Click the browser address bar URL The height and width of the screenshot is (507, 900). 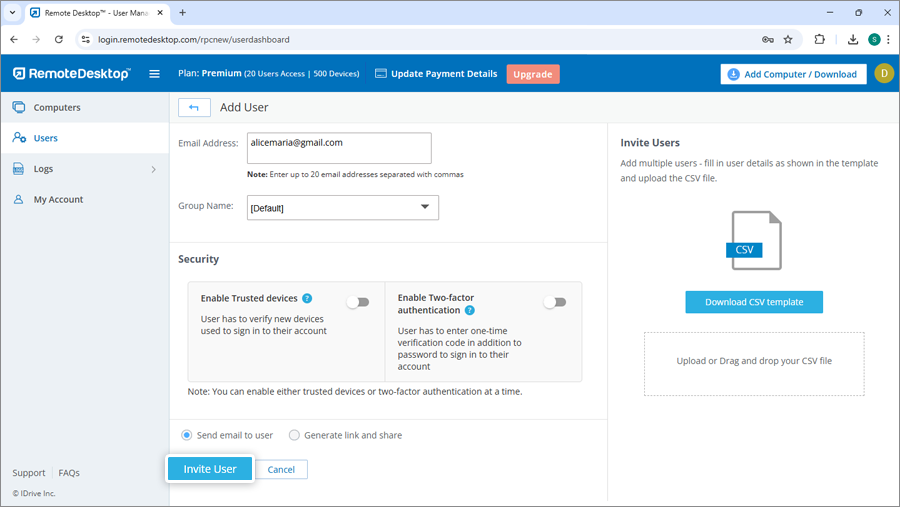pyautogui.click(x=193, y=40)
